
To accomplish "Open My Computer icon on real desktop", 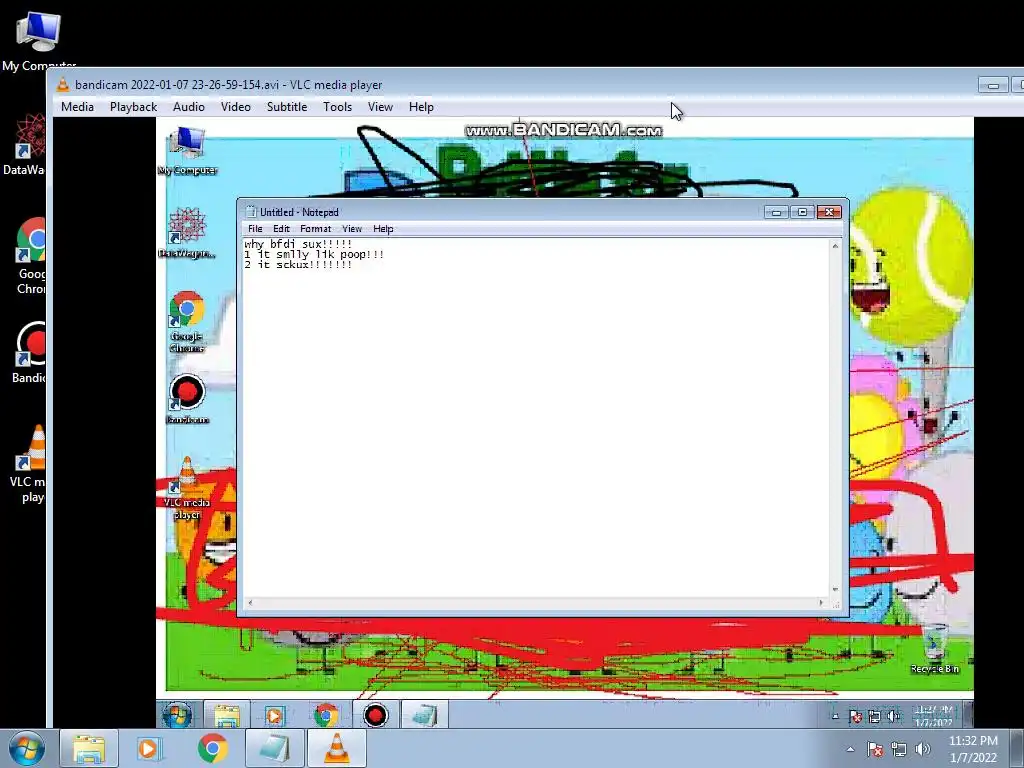I will pyautogui.click(x=38, y=40).
